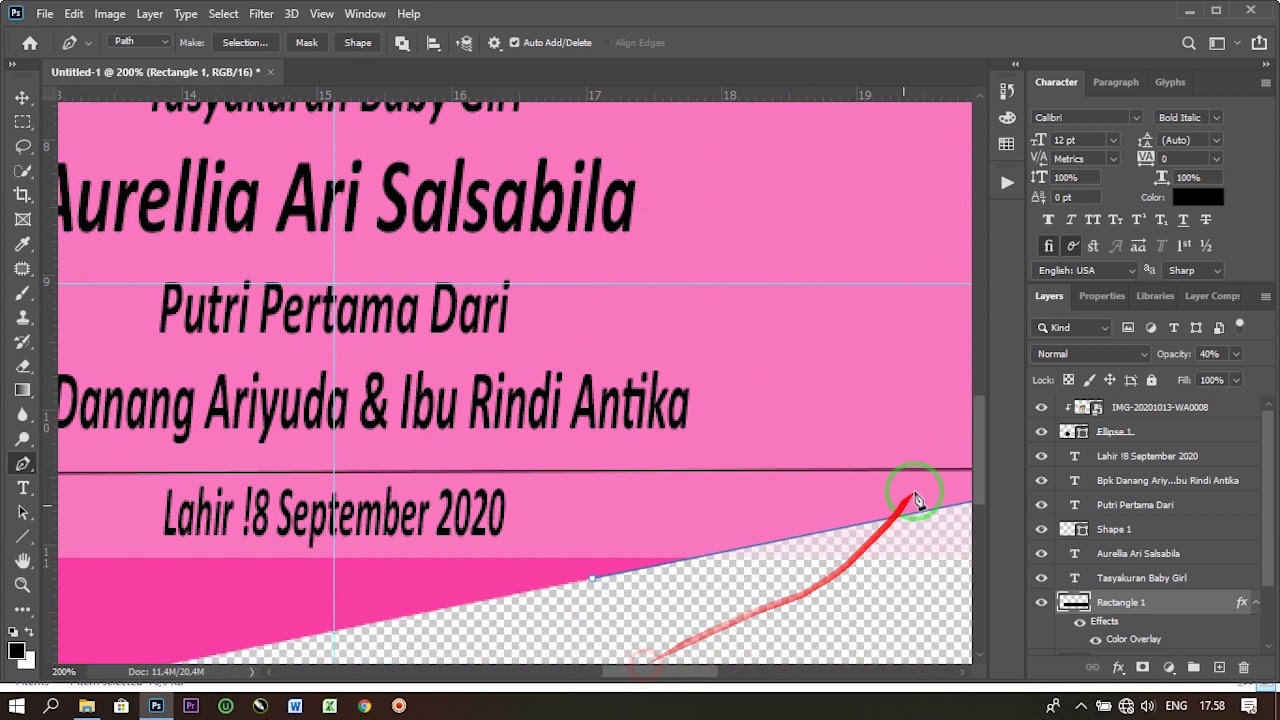Switch to the Glyphs tab

tap(1170, 82)
